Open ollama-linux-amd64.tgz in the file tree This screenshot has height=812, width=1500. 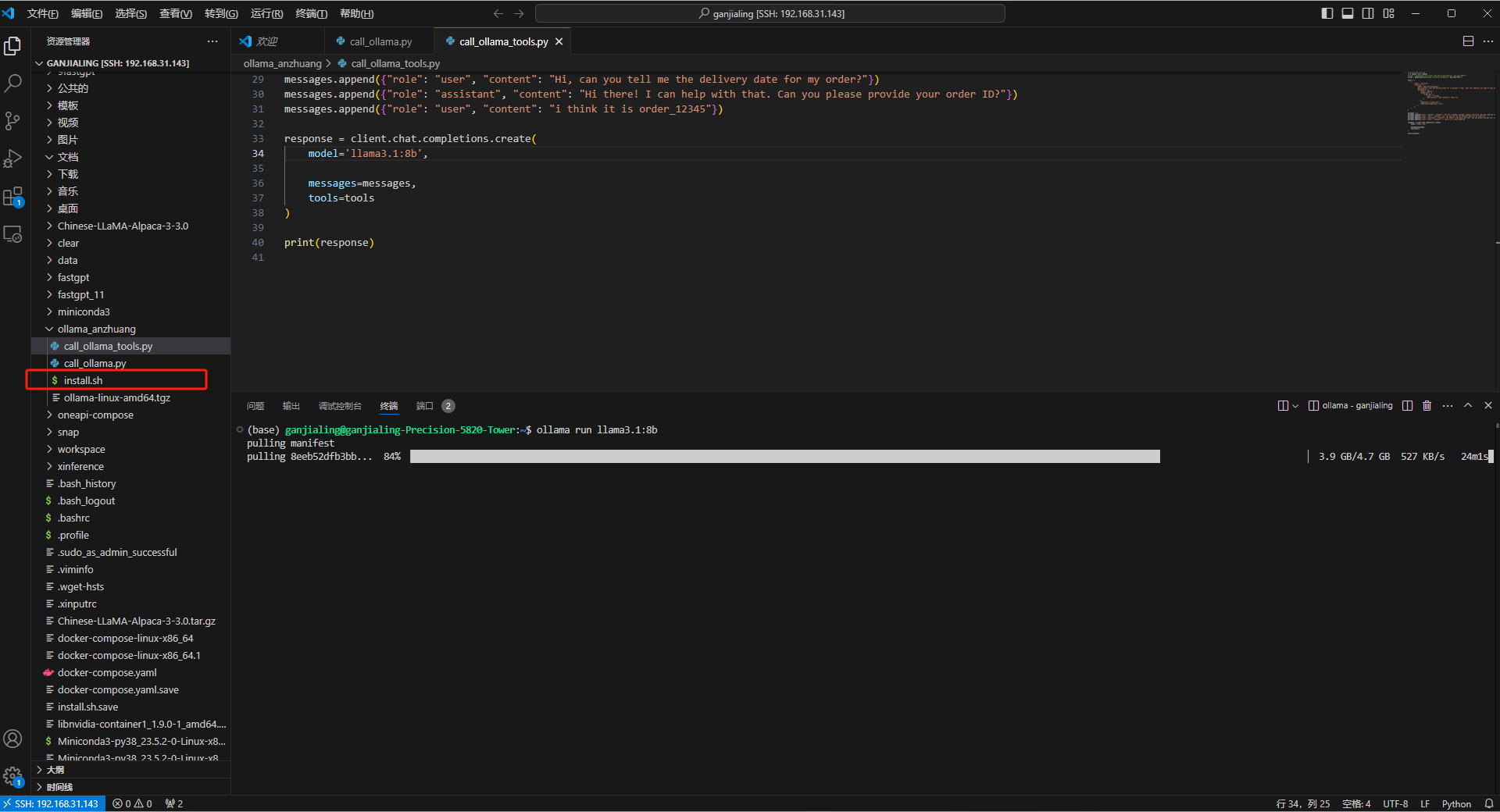click(x=130, y=397)
